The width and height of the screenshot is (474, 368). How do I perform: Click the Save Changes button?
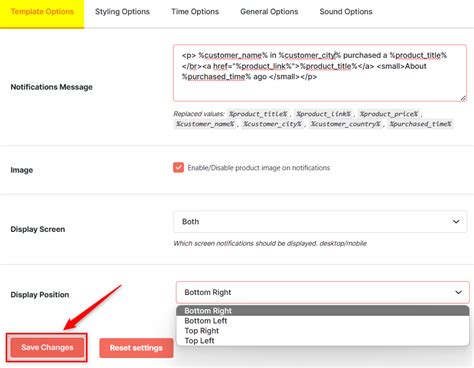47,347
